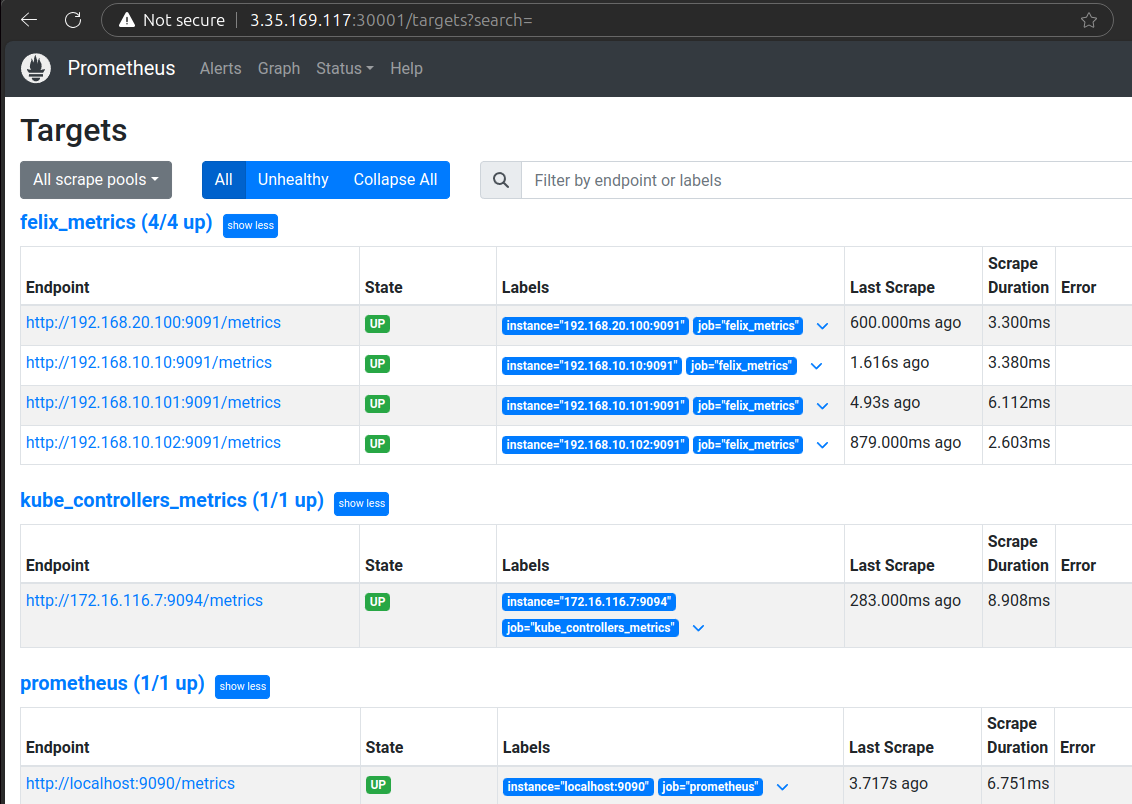Open kube_controllers_metrics (1/1 up) heading link
1132x804 pixels.
(x=172, y=500)
